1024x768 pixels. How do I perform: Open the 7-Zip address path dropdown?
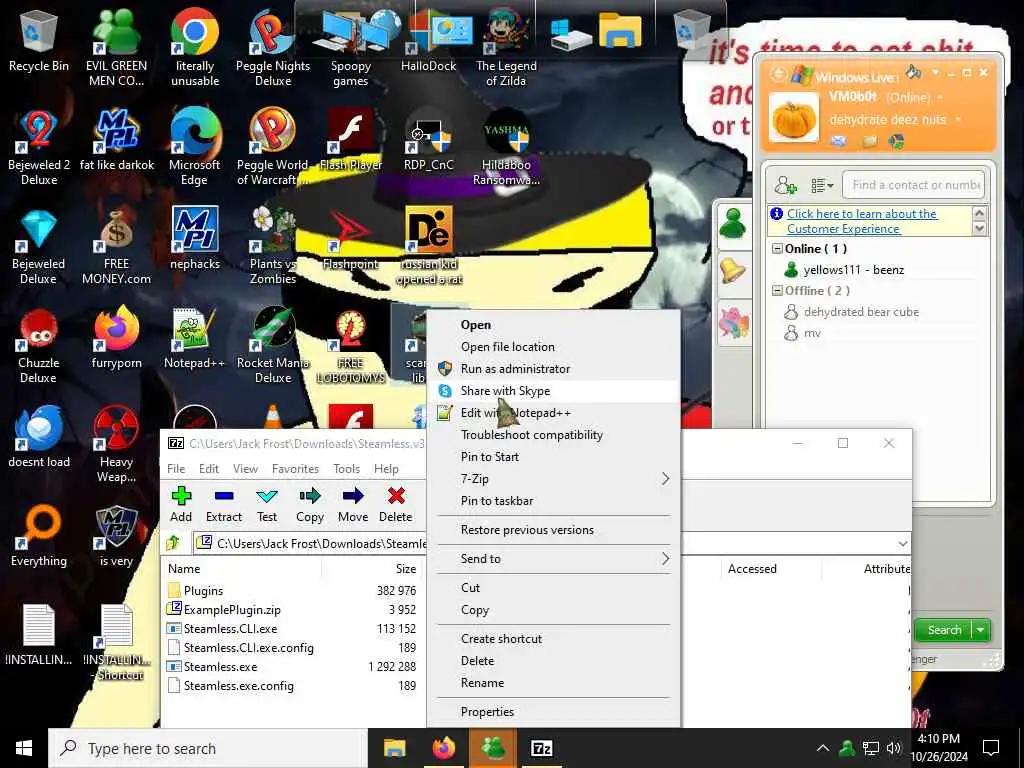pyautogui.click(x=902, y=543)
